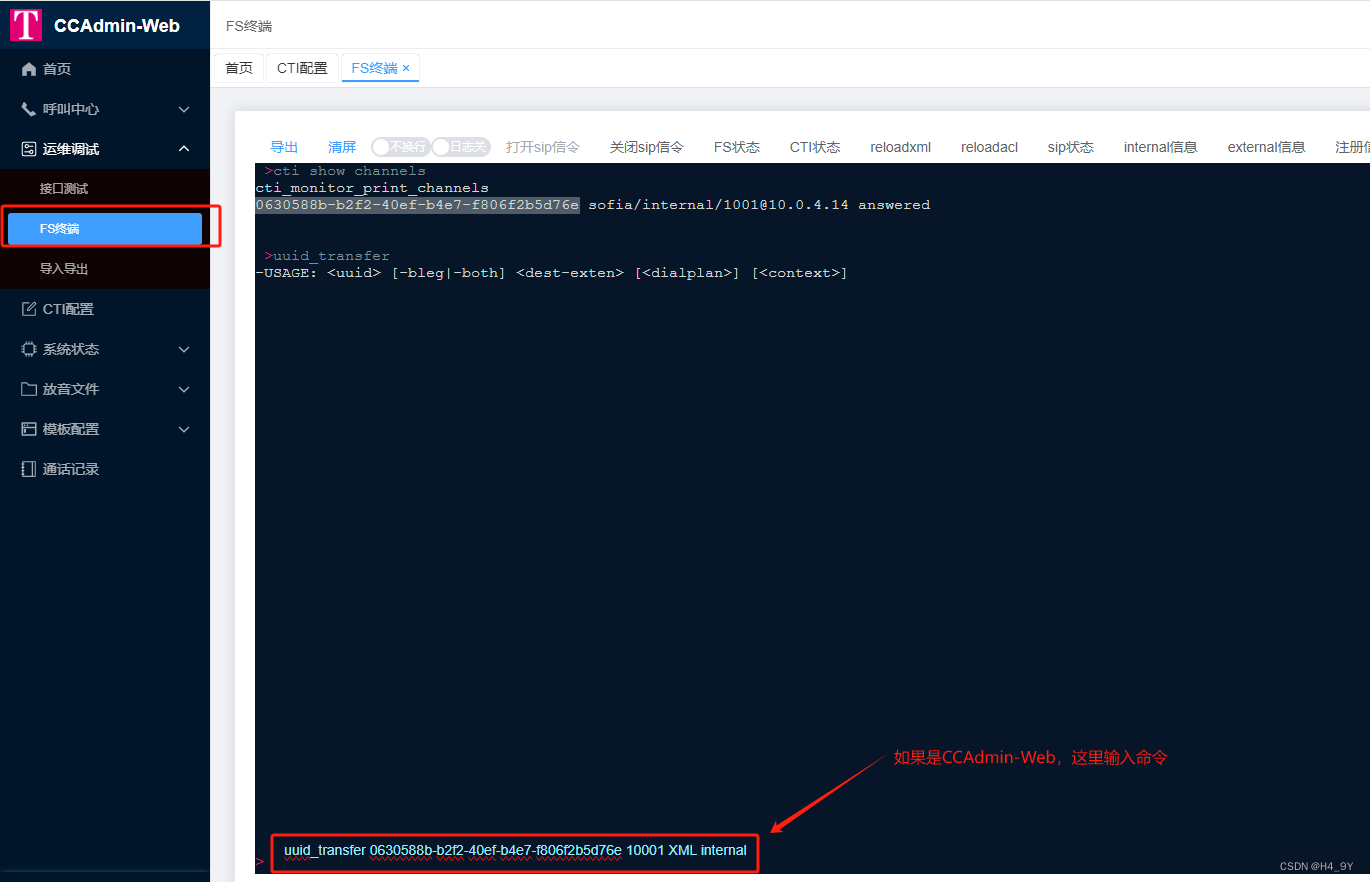Screen dimensions: 1370x882
Task: Open 首页 in the sidebar menu
Action: point(105,69)
